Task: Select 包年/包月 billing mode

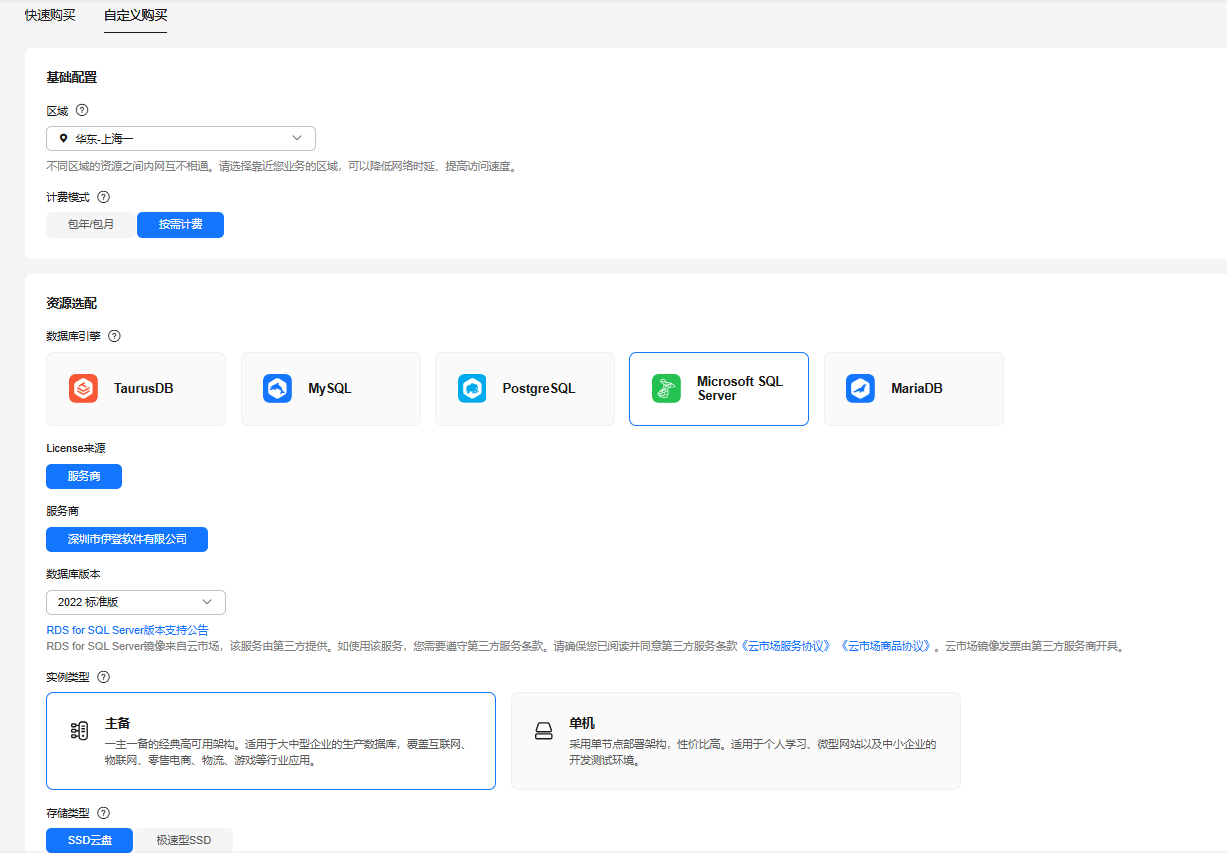Action: tap(91, 225)
